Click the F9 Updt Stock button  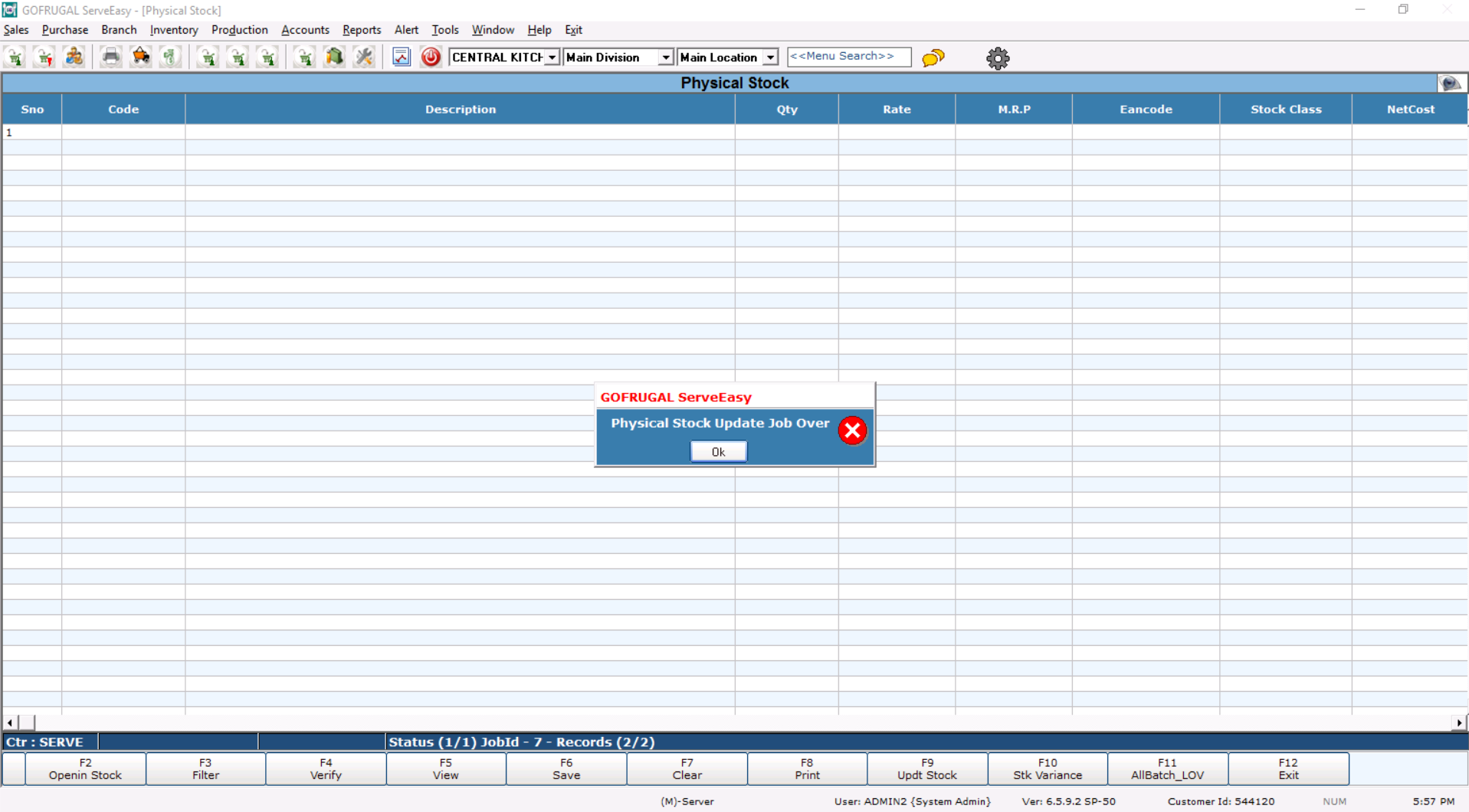tap(926, 769)
